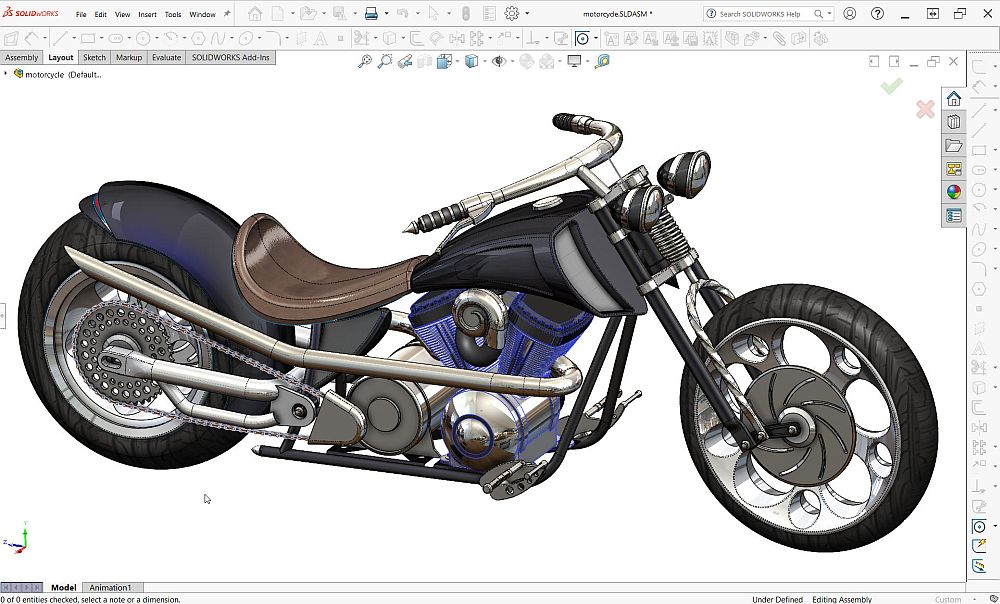The height and width of the screenshot is (604, 1000).
Task: Toggle the Section View tool
Action: [423, 60]
